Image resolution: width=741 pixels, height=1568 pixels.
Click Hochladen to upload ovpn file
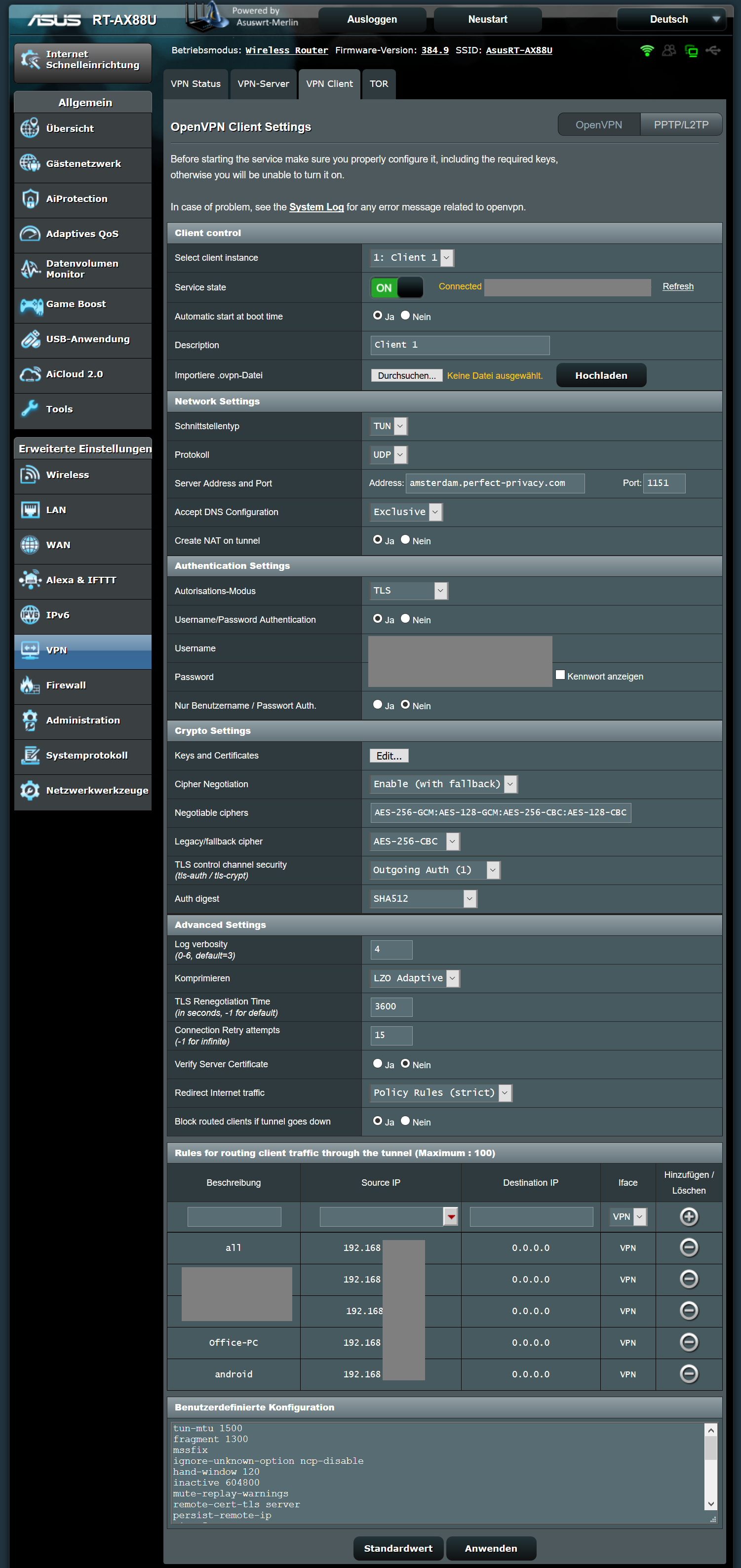pos(601,375)
